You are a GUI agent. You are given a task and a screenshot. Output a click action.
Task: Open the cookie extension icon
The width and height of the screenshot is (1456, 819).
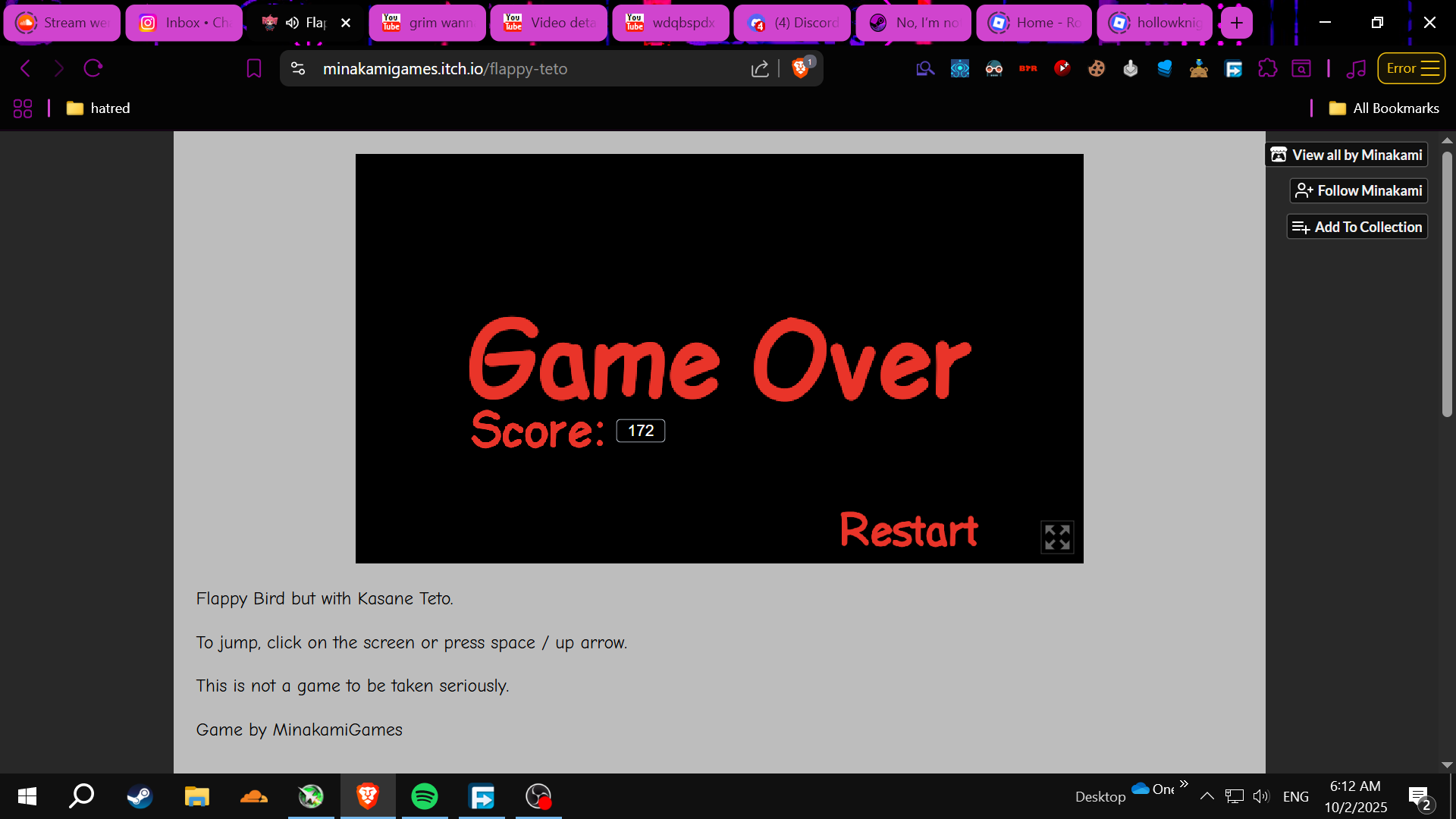coord(1097,69)
